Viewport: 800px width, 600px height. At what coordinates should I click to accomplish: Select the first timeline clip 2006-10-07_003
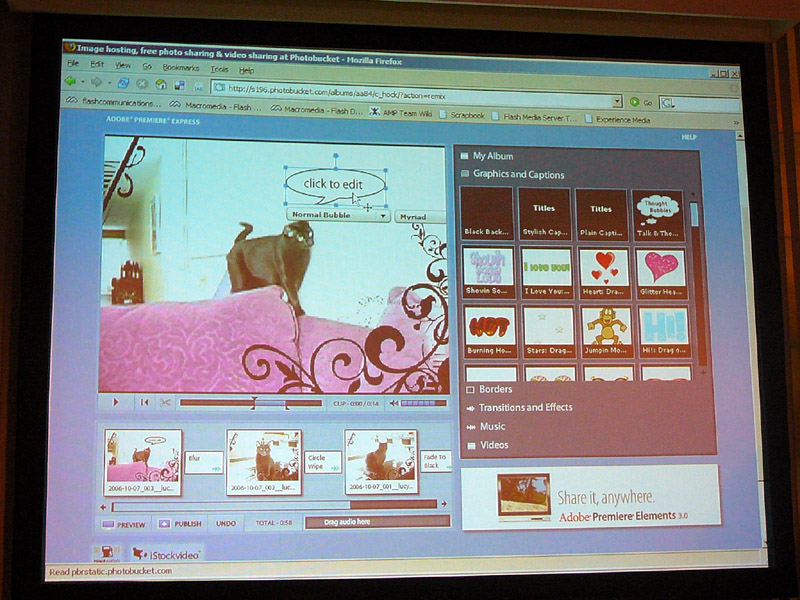click(x=143, y=462)
